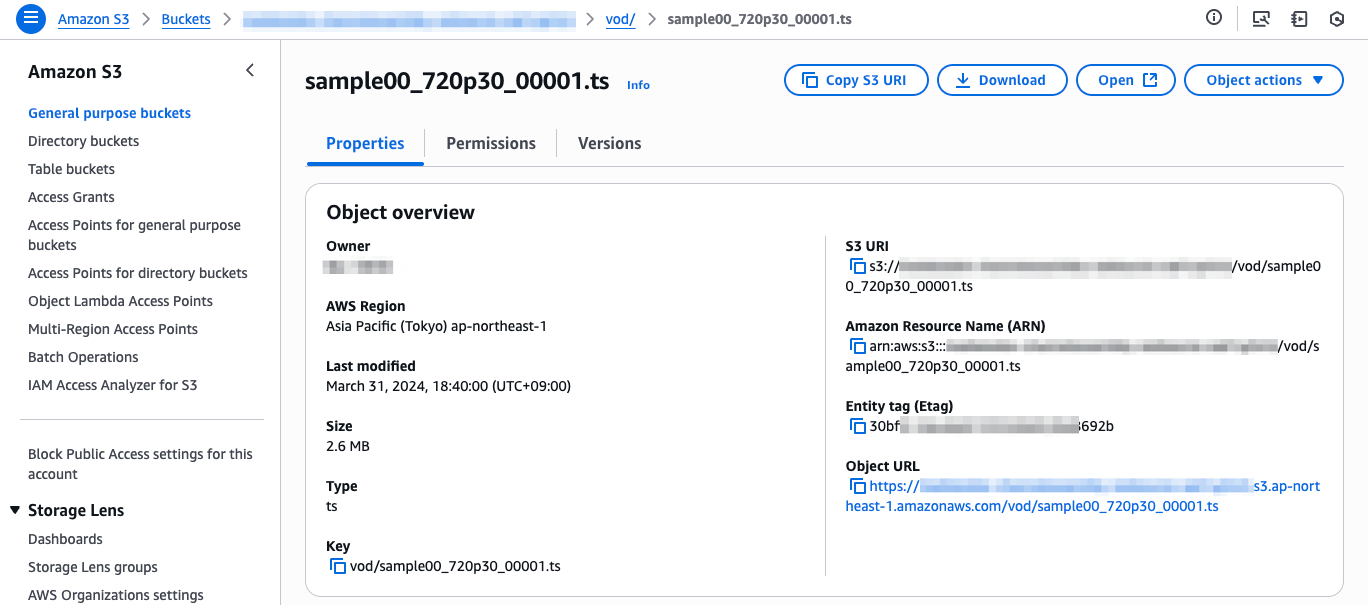Click the Entity tag (Etag) label
Viewport: 1368px width, 605px height.
[899, 406]
